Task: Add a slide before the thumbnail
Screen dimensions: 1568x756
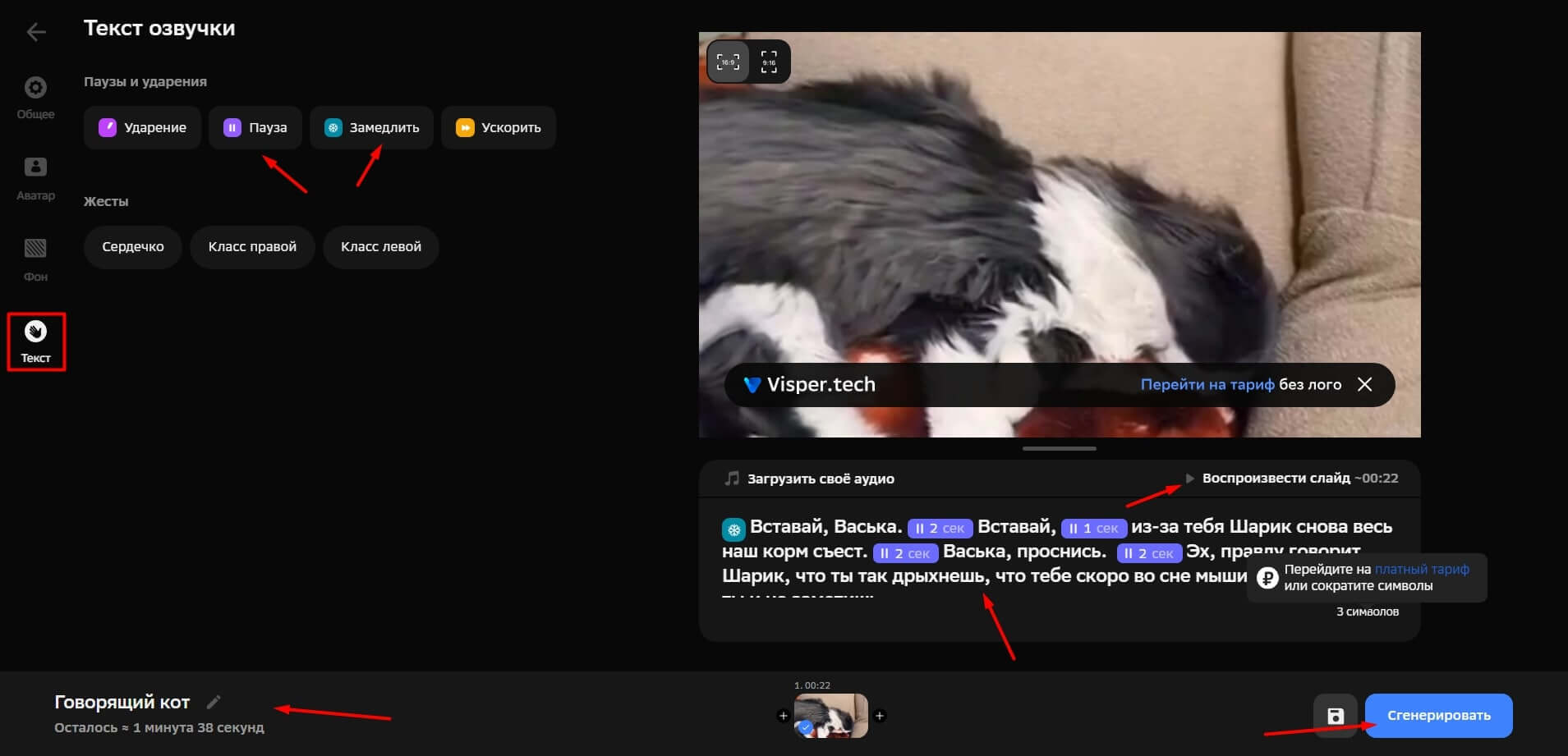Action: (783, 716)
